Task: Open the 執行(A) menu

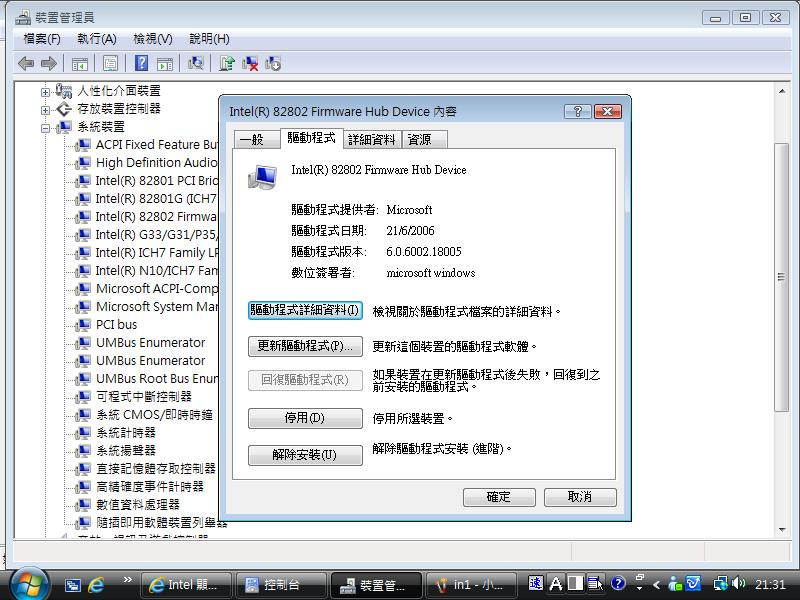Action: (x=97, y=39)
